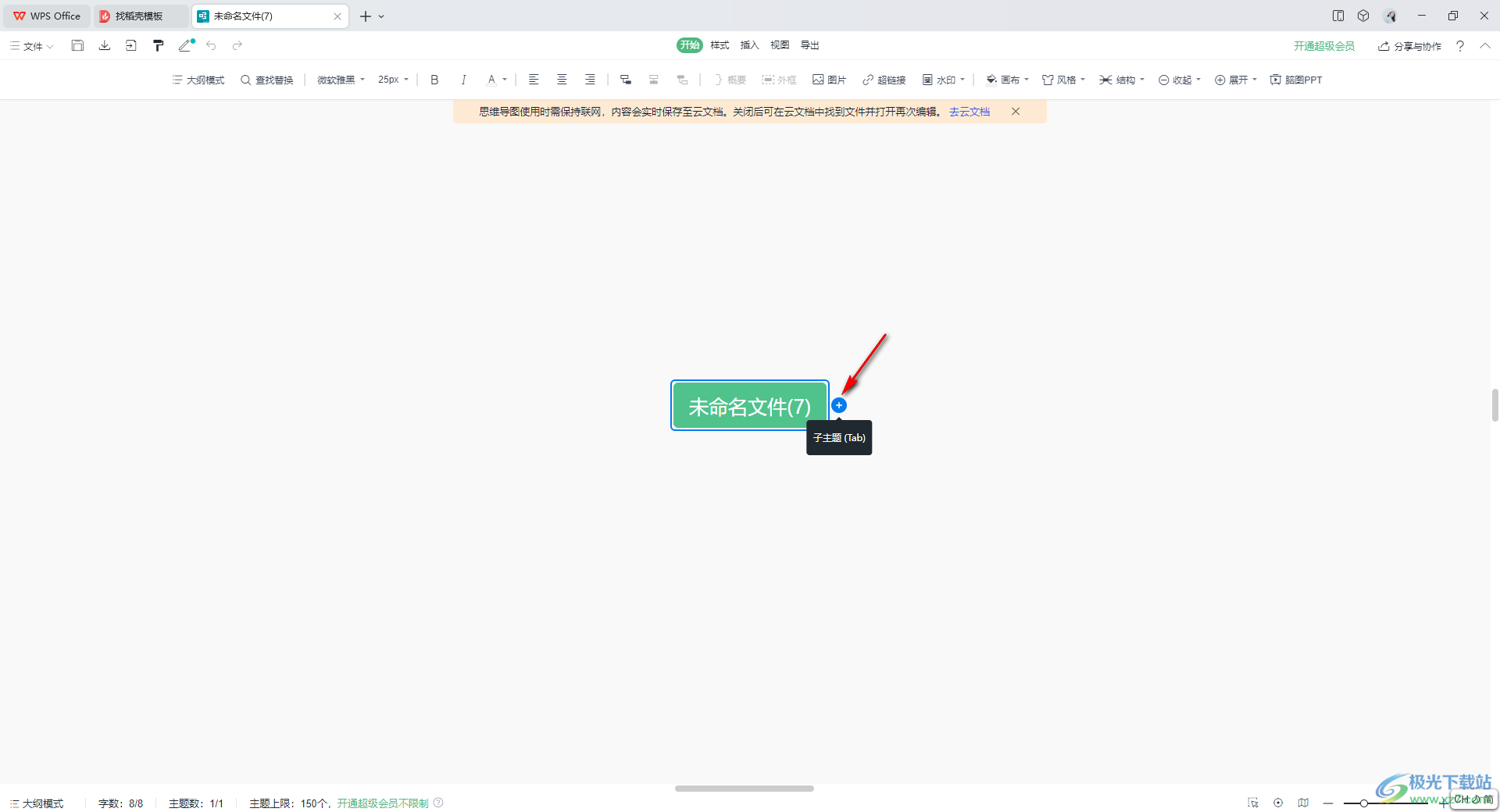Select the 样式 ribbon tab
Screen dimensions: 1500x812
pos(720,45)
